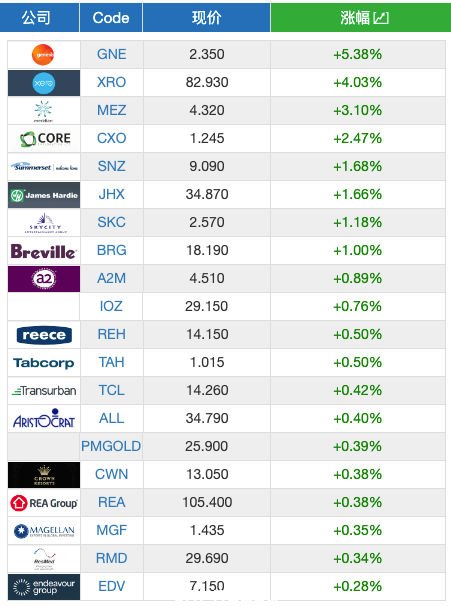Sort by the 现价 column header
The image size is (451, 606).
[x=206, y=18]
